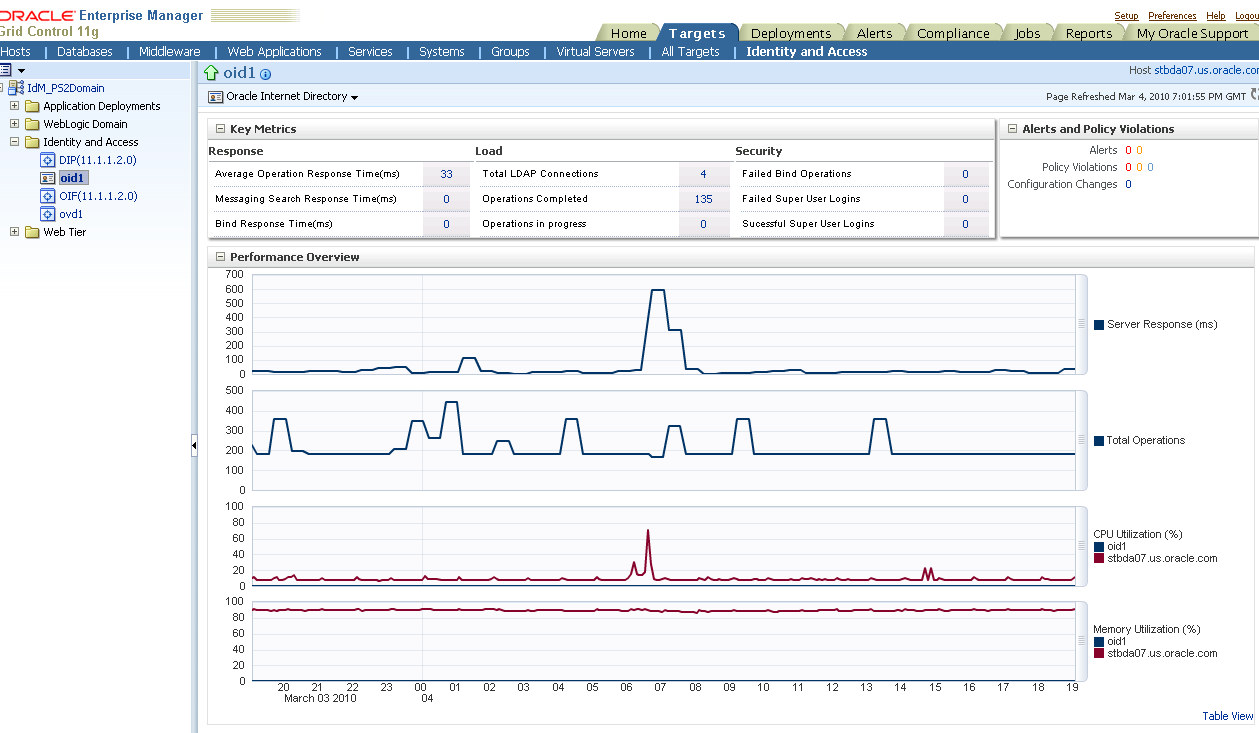Click the Oracle Internet Directory menu icon

(215, 97)
